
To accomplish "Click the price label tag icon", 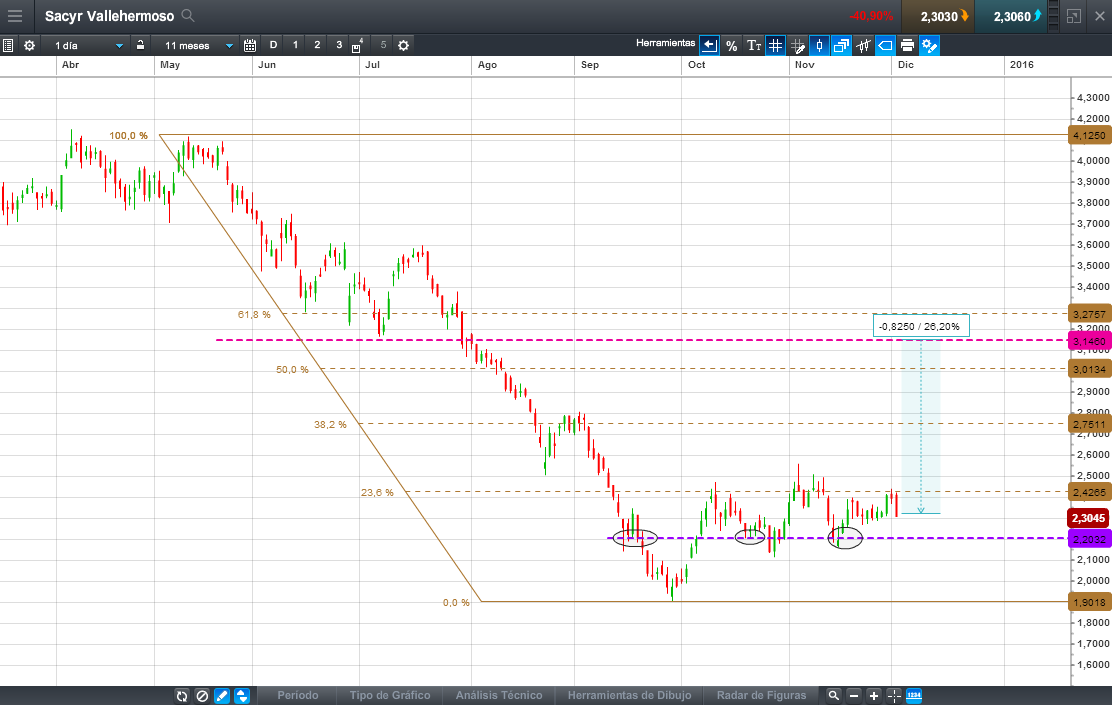I will pos(885,45).
